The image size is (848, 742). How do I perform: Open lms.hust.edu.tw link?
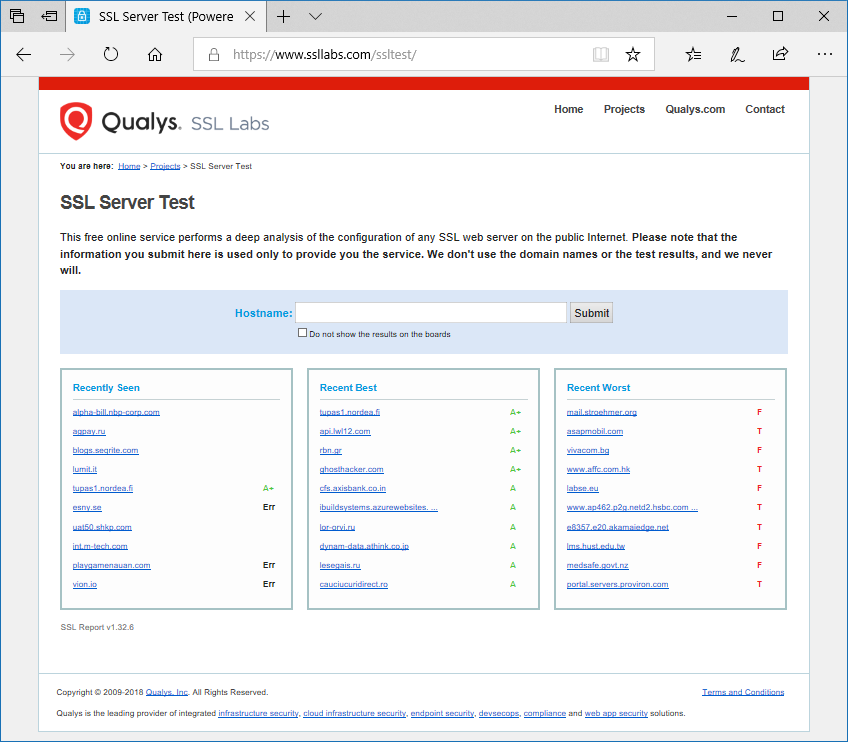click(596, 546)
